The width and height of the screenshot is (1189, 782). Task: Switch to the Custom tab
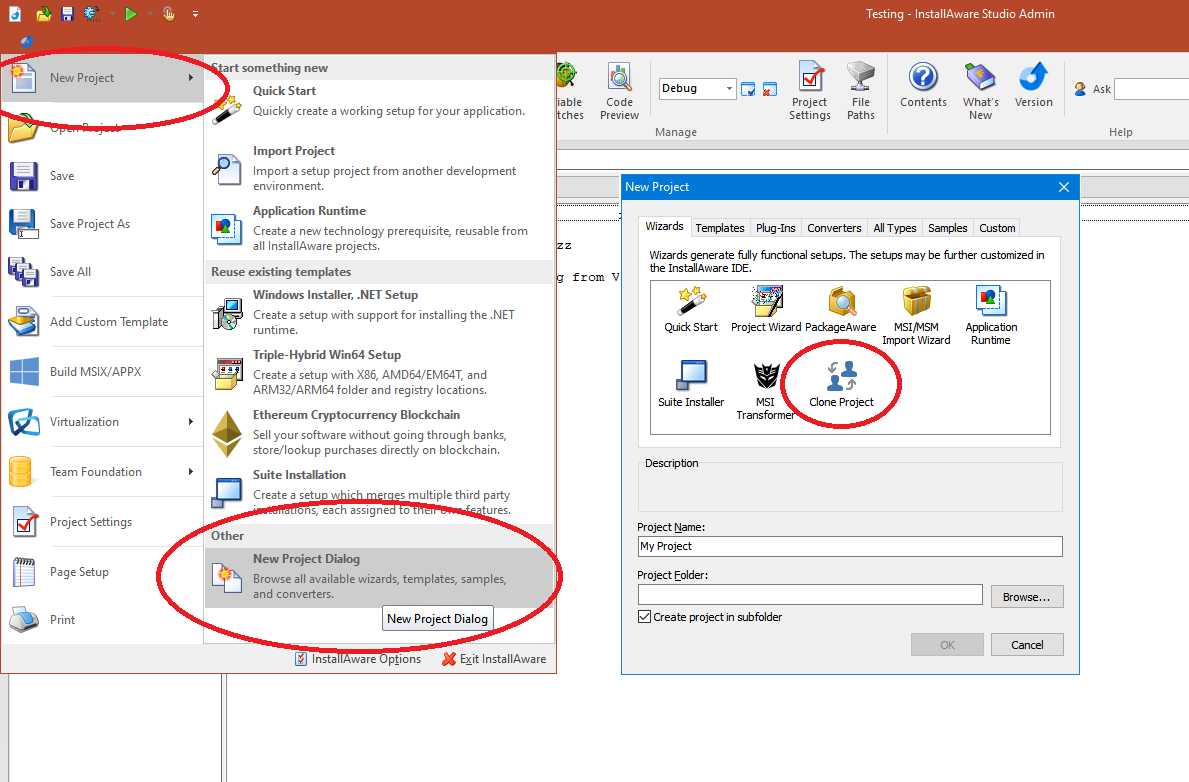(997, 228)
